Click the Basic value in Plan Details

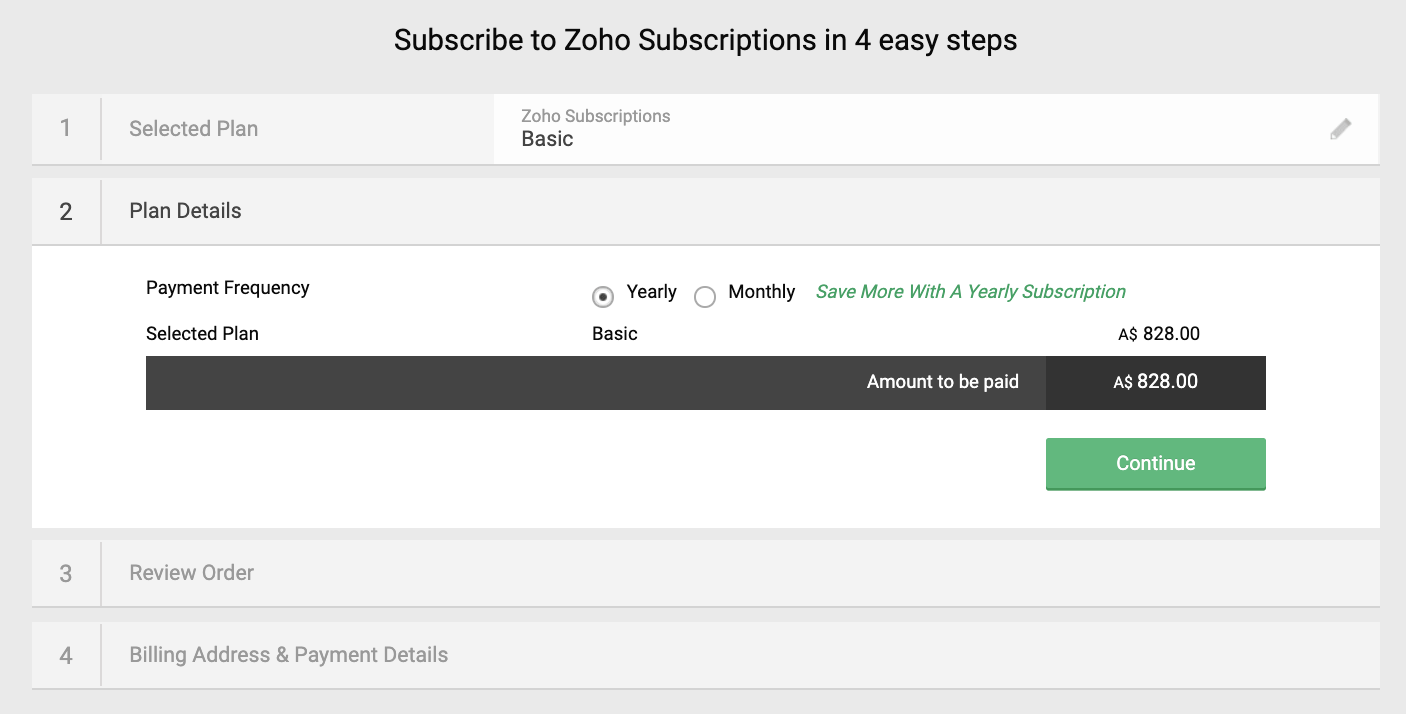(x=614, y=334)
